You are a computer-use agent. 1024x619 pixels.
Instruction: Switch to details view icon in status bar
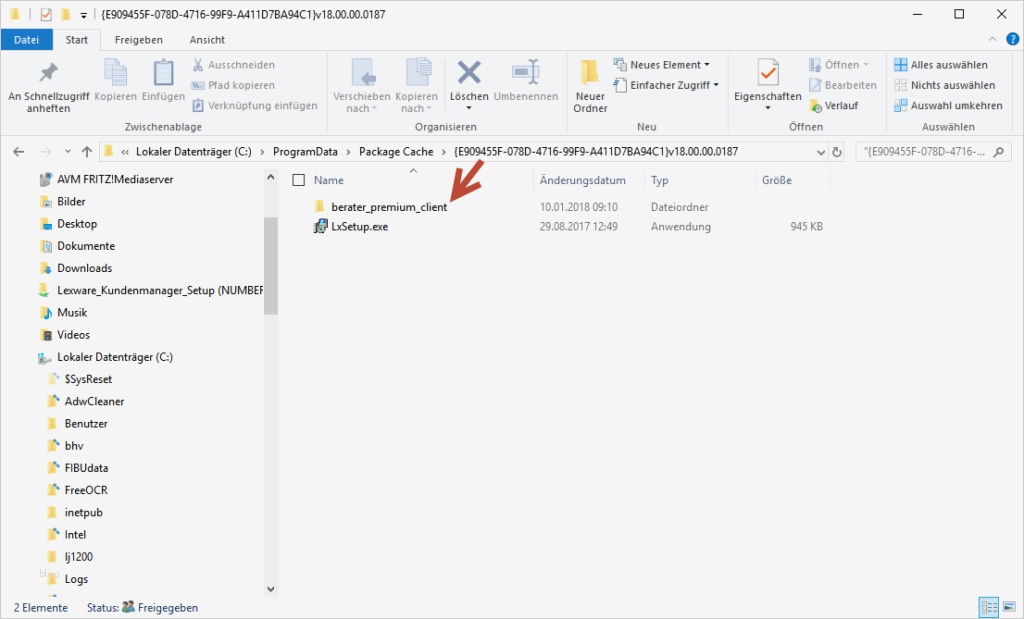coord(989,607)
